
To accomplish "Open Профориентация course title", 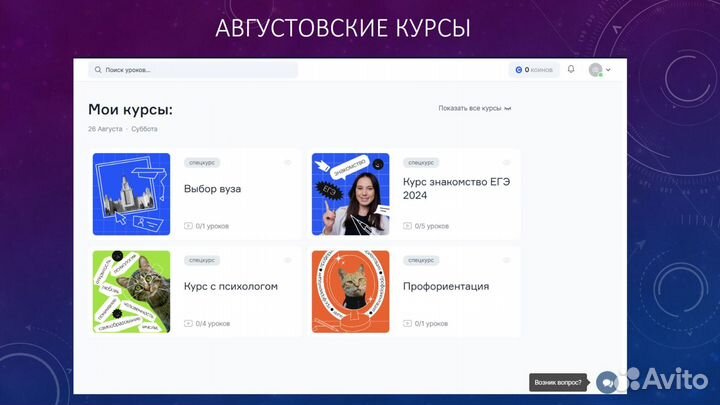I will (x=446, y=287).
